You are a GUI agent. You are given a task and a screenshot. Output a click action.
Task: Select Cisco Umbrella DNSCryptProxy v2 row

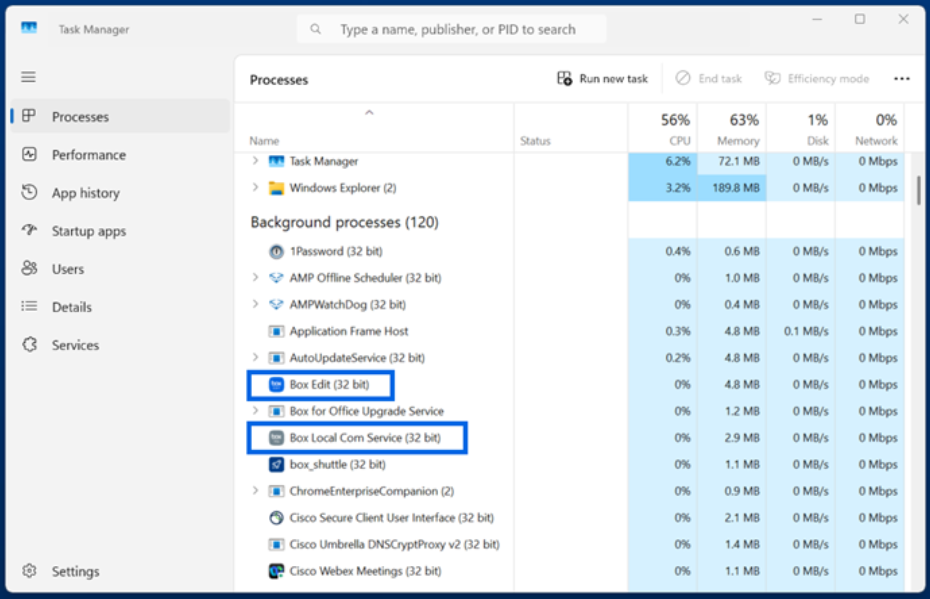coord(569,545)
